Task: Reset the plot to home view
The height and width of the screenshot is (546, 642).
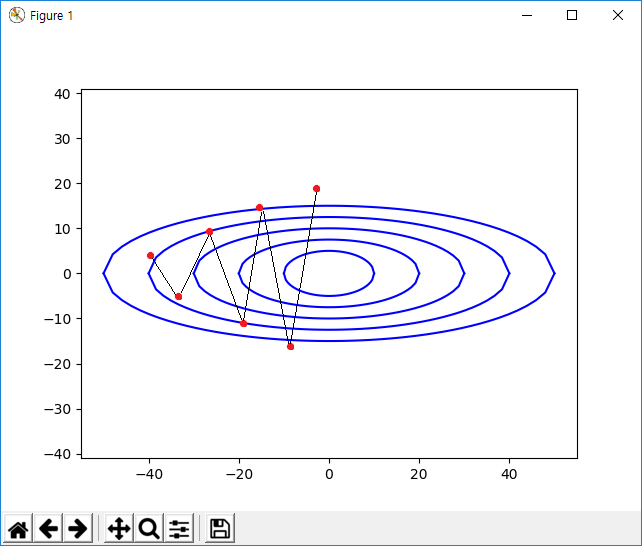Action: (x=18, y=529)
